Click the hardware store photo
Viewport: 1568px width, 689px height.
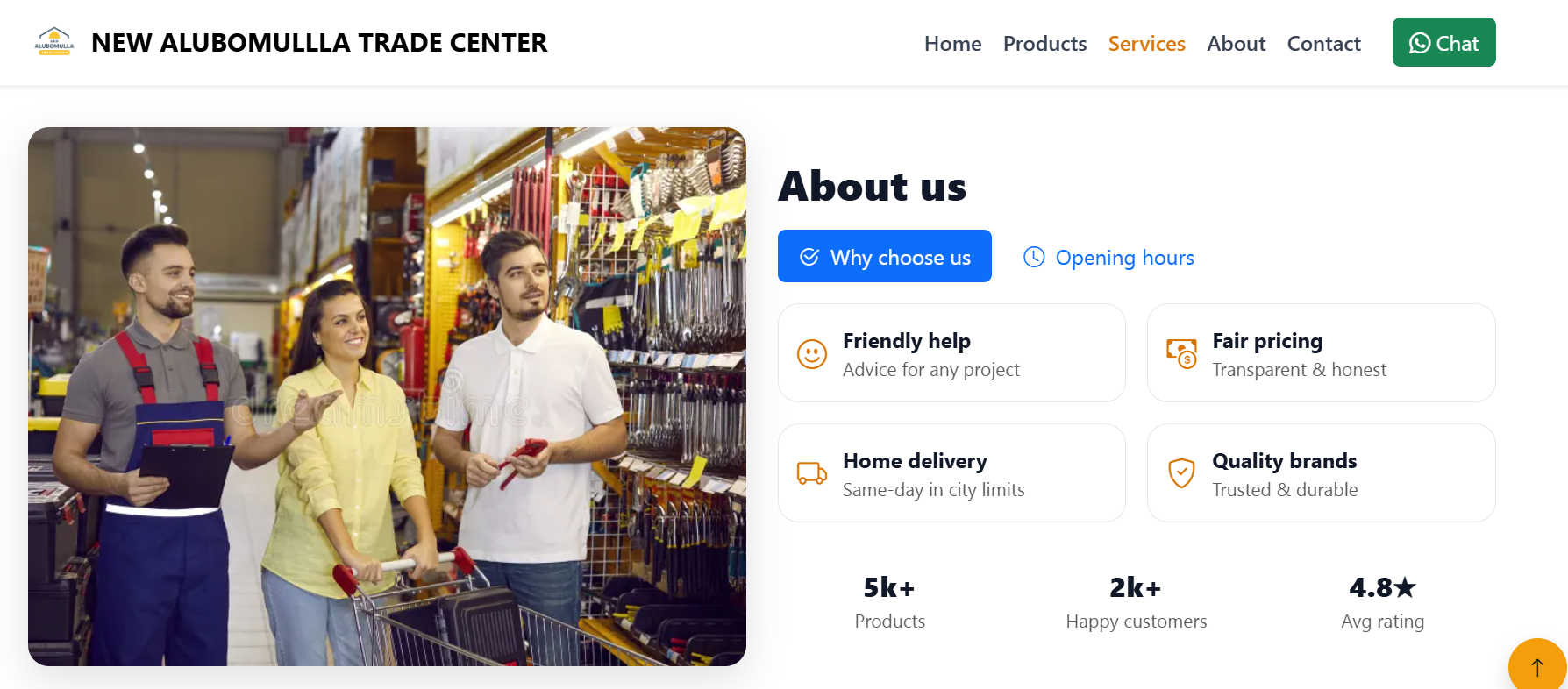[x=387, y=396]
